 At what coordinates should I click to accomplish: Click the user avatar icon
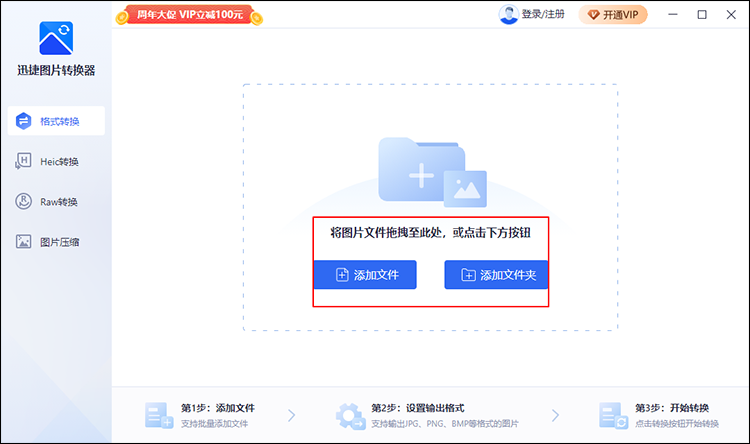click(508, 15)
